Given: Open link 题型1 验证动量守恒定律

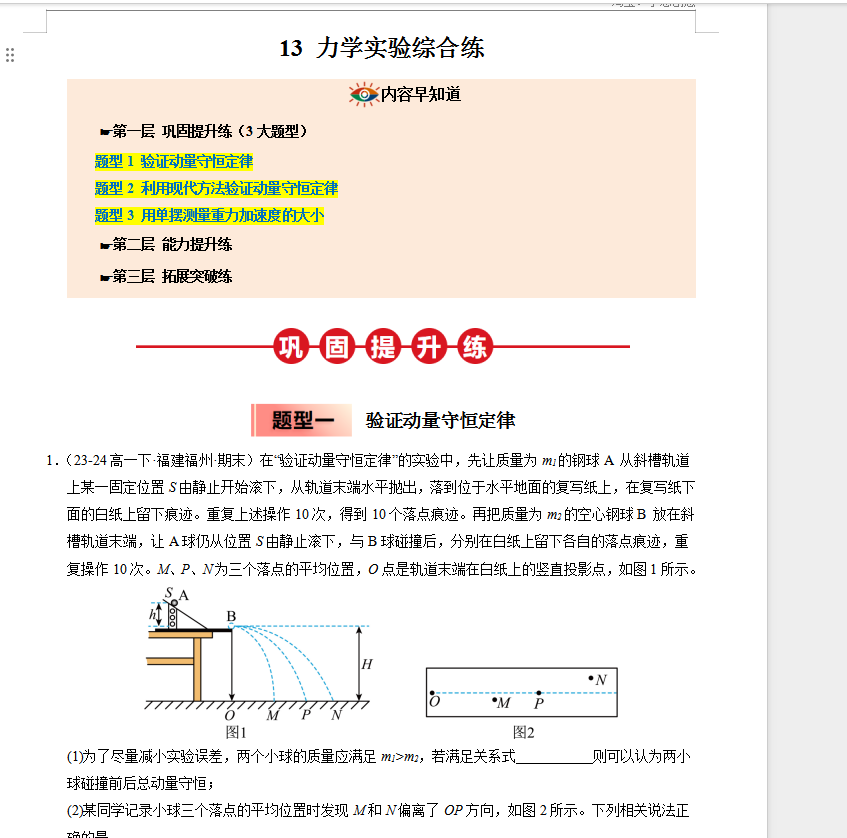Looking at the screenshot, I should [x=174, y=162].
